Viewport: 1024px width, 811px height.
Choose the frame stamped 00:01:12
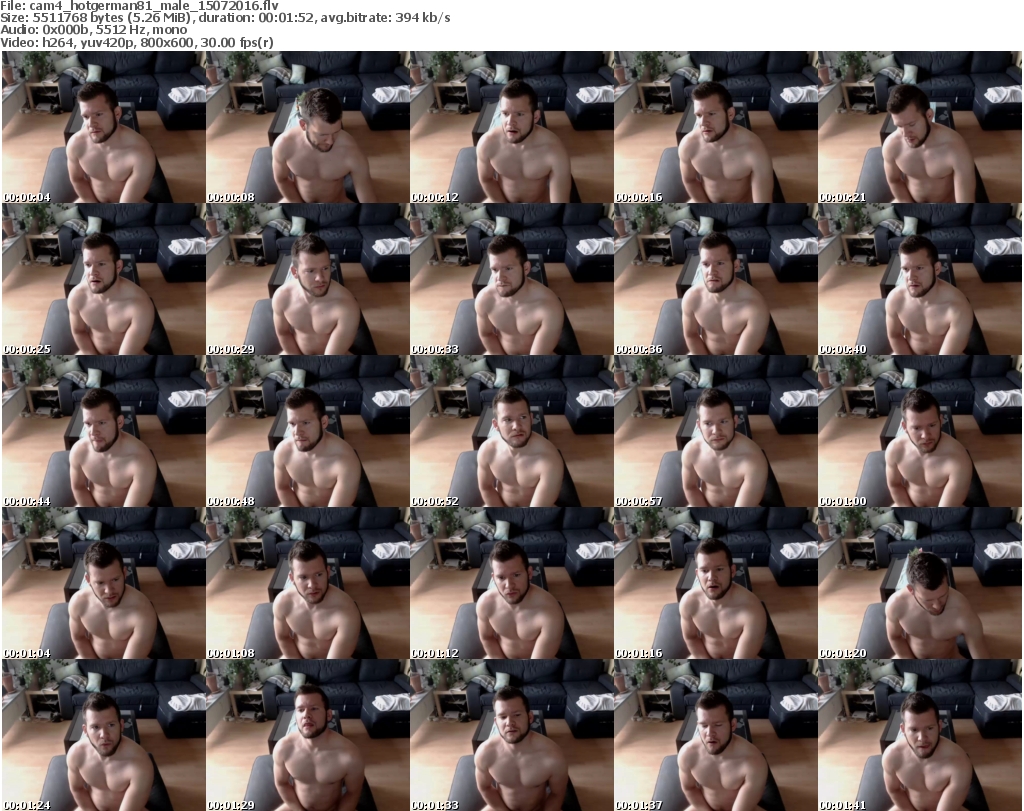(x=511, y=583)
